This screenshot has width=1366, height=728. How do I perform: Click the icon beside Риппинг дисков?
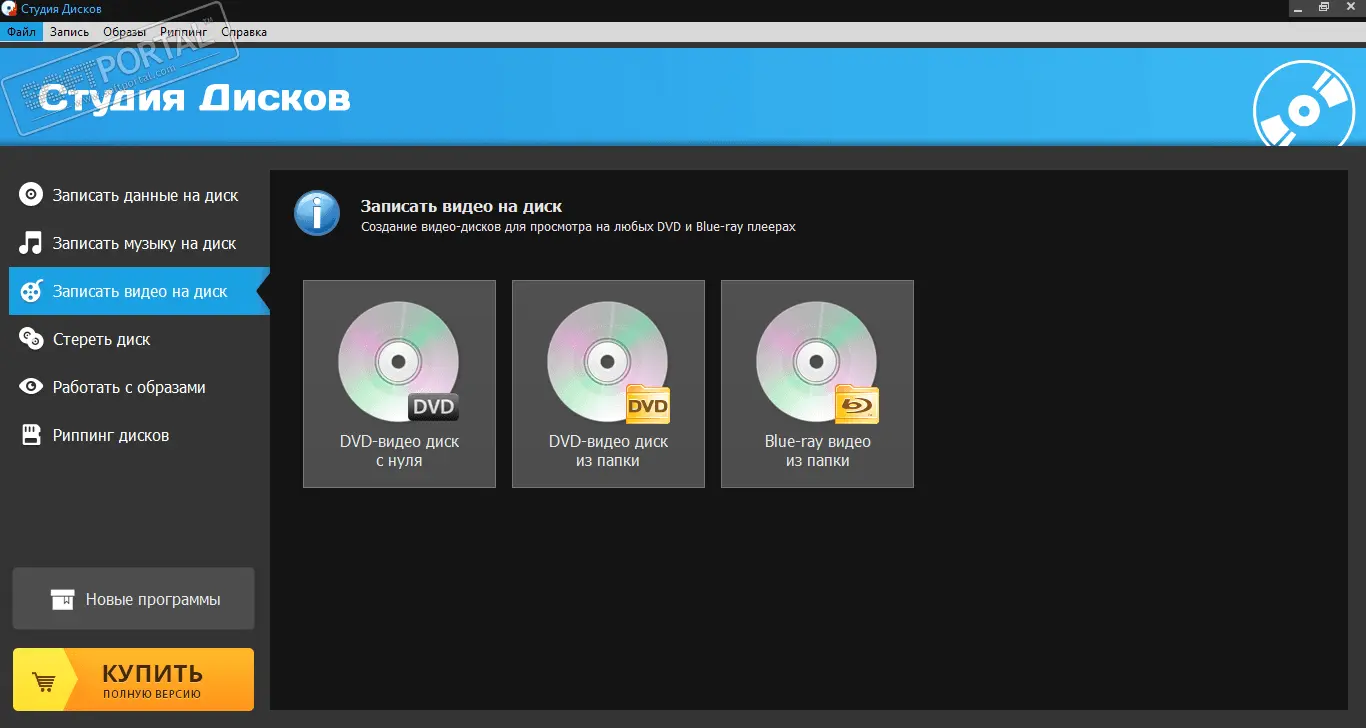[x=31, y=435]
